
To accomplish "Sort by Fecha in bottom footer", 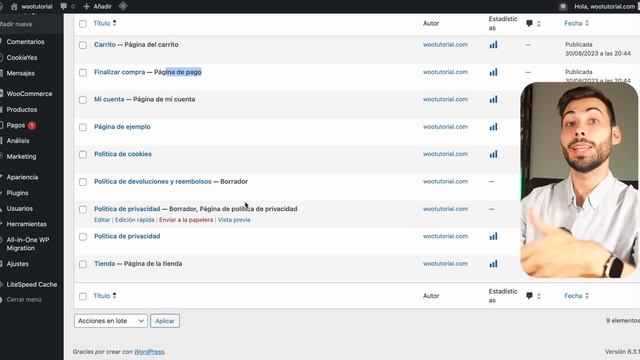I will [x=576, y=296].
